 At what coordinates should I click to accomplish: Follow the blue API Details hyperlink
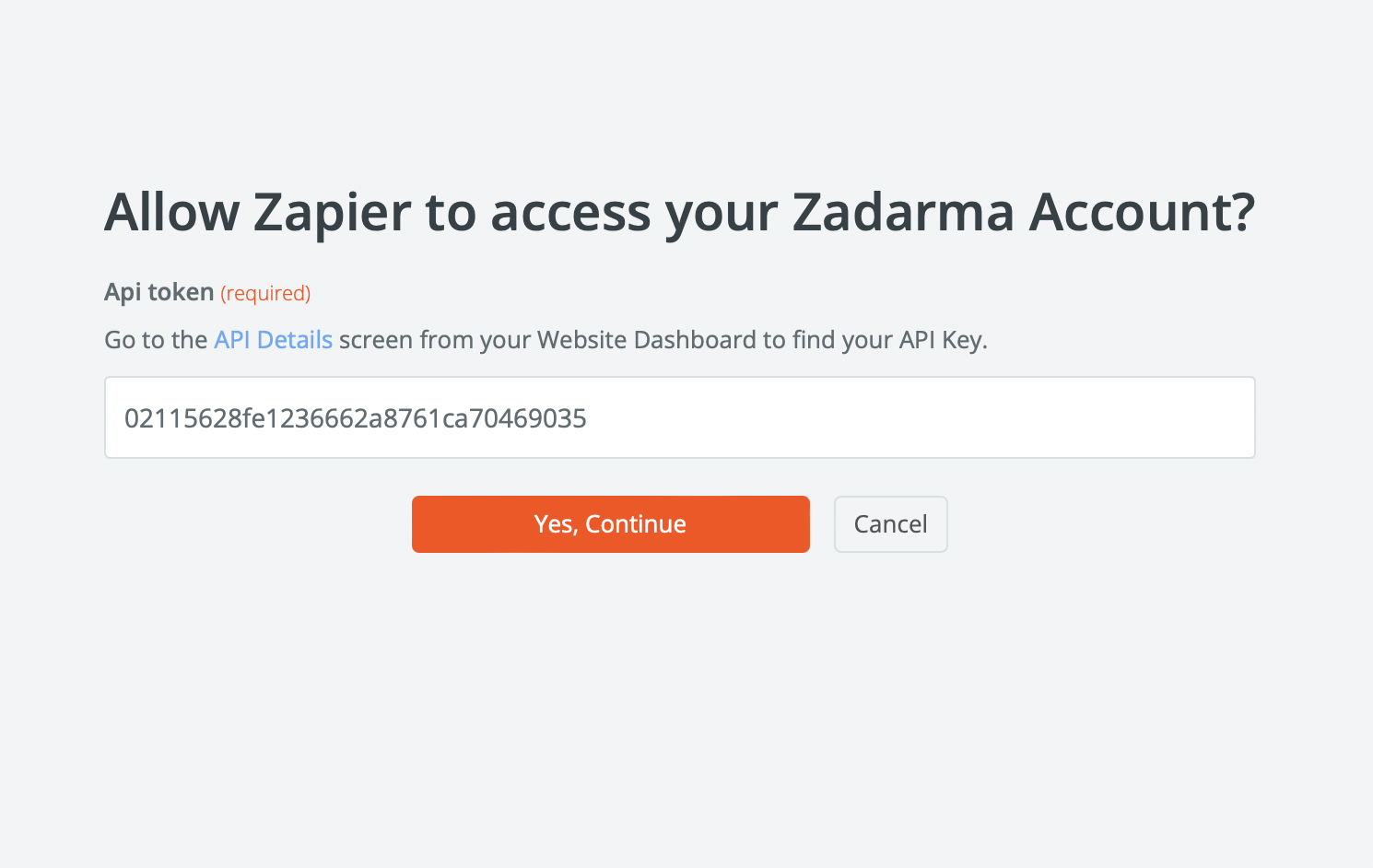[x=273, y=340]
